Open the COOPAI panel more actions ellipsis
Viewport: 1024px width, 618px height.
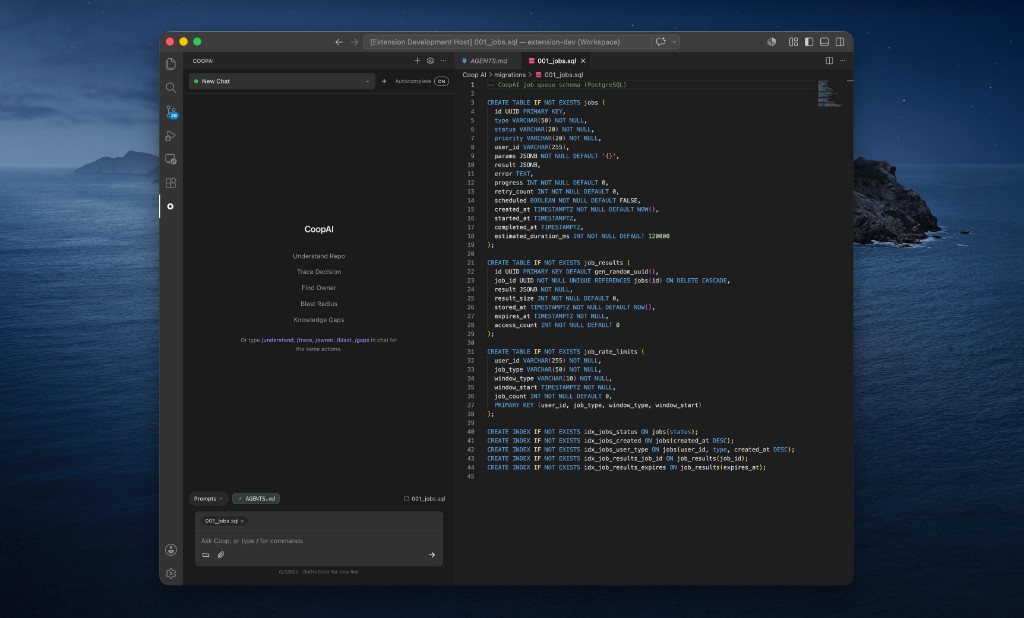[443, 61]
